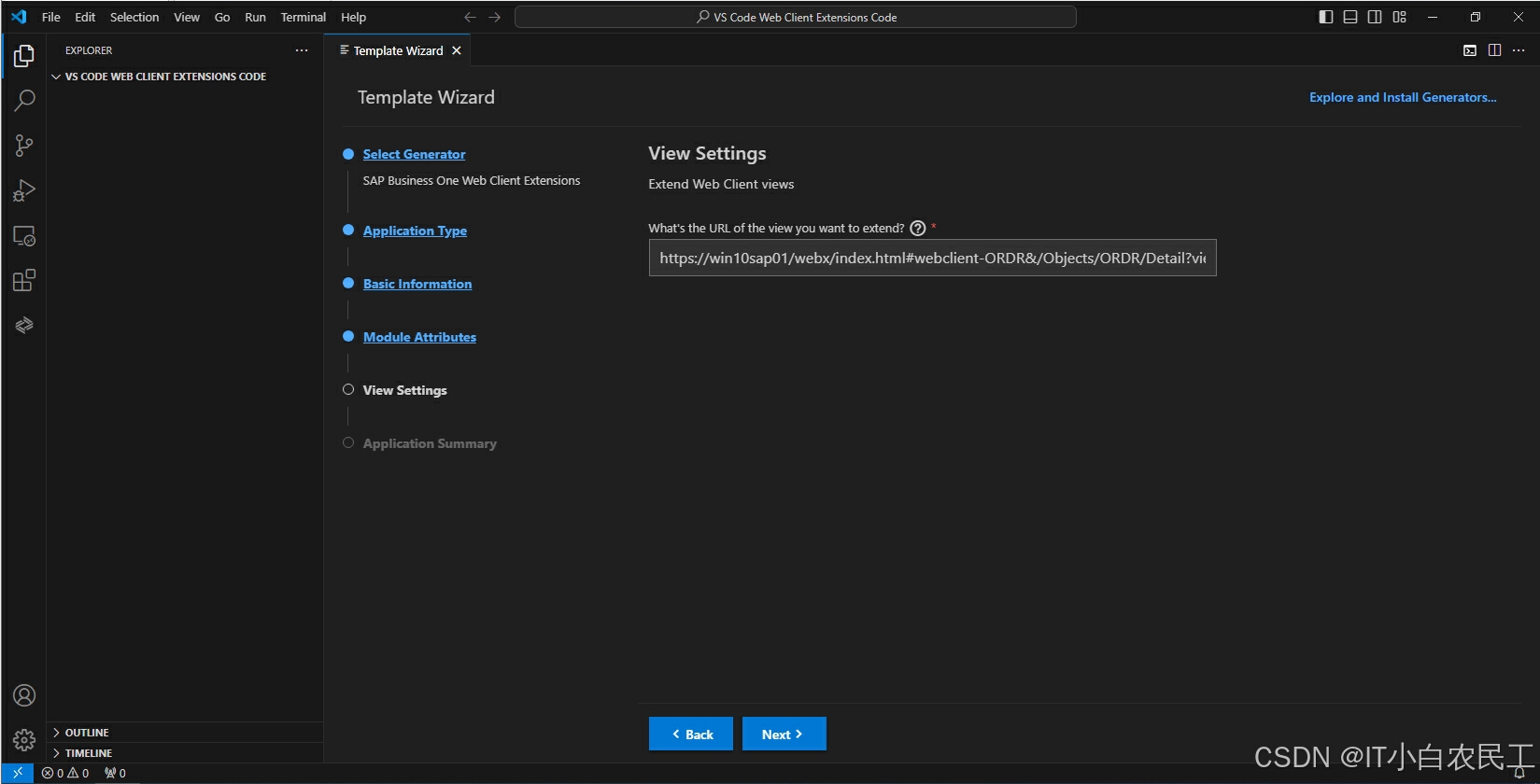Image resolution: width=1540 pixels, height=784 pixels.
Task: Click the View Settings step label
Action: coord(404,390)
